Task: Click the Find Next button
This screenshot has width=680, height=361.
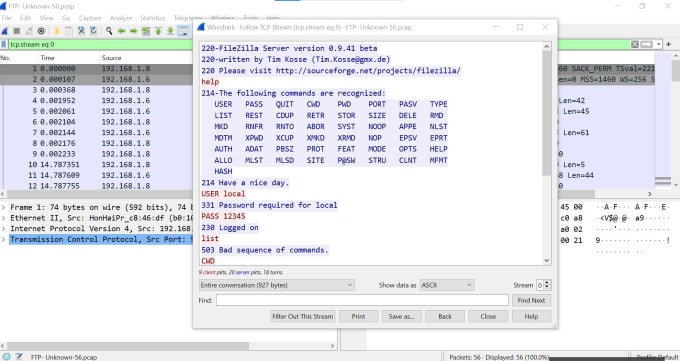Action: tap(531, 300)
